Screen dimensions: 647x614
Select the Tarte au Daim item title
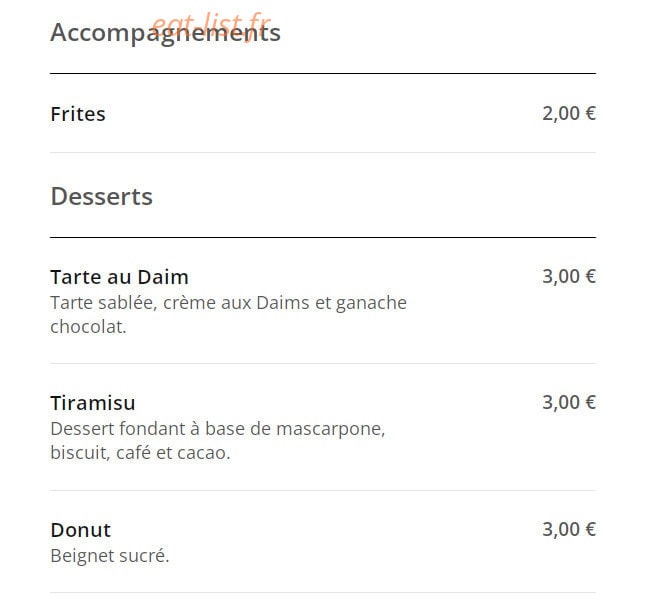(x=120, y=277)
